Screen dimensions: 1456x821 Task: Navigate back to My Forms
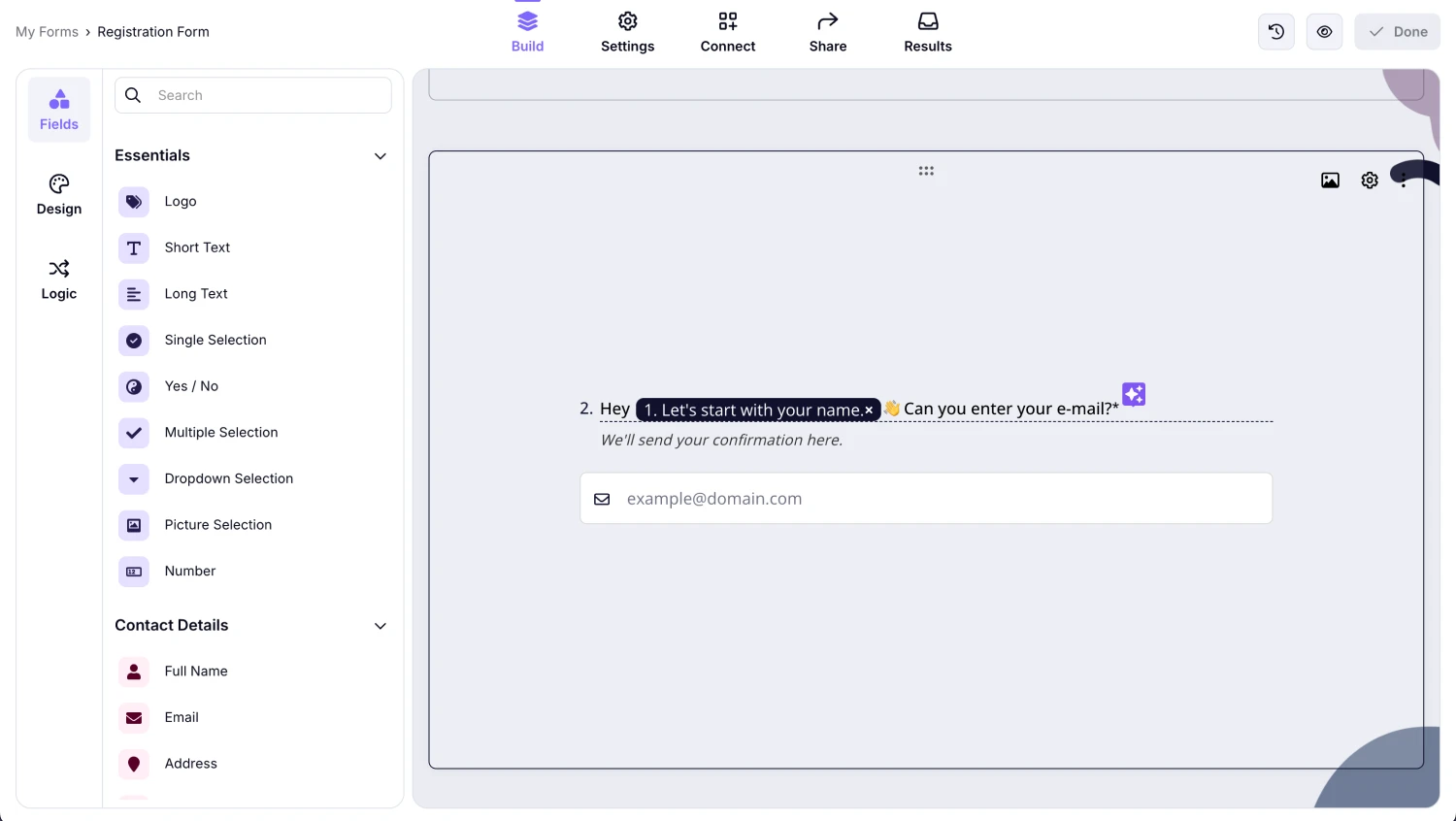click(47, 31)
